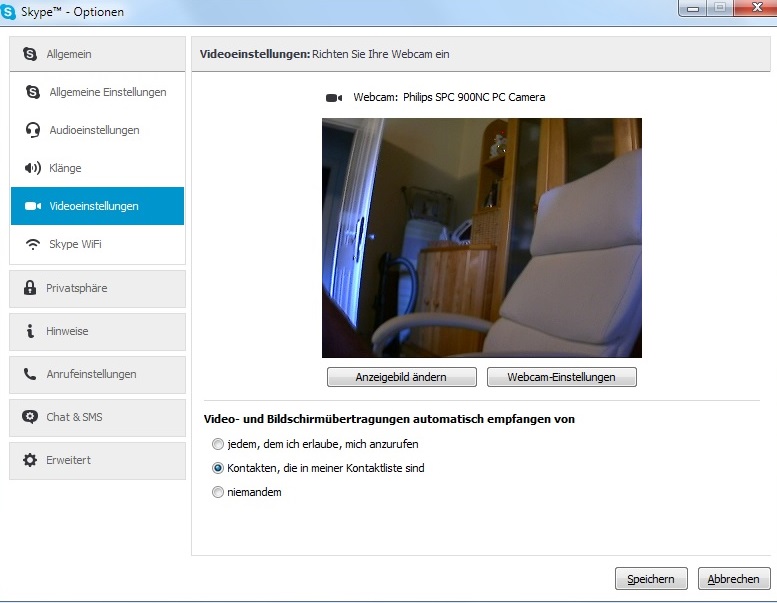
Task: Save settings with Speichern
Action: tap(651, 579)
